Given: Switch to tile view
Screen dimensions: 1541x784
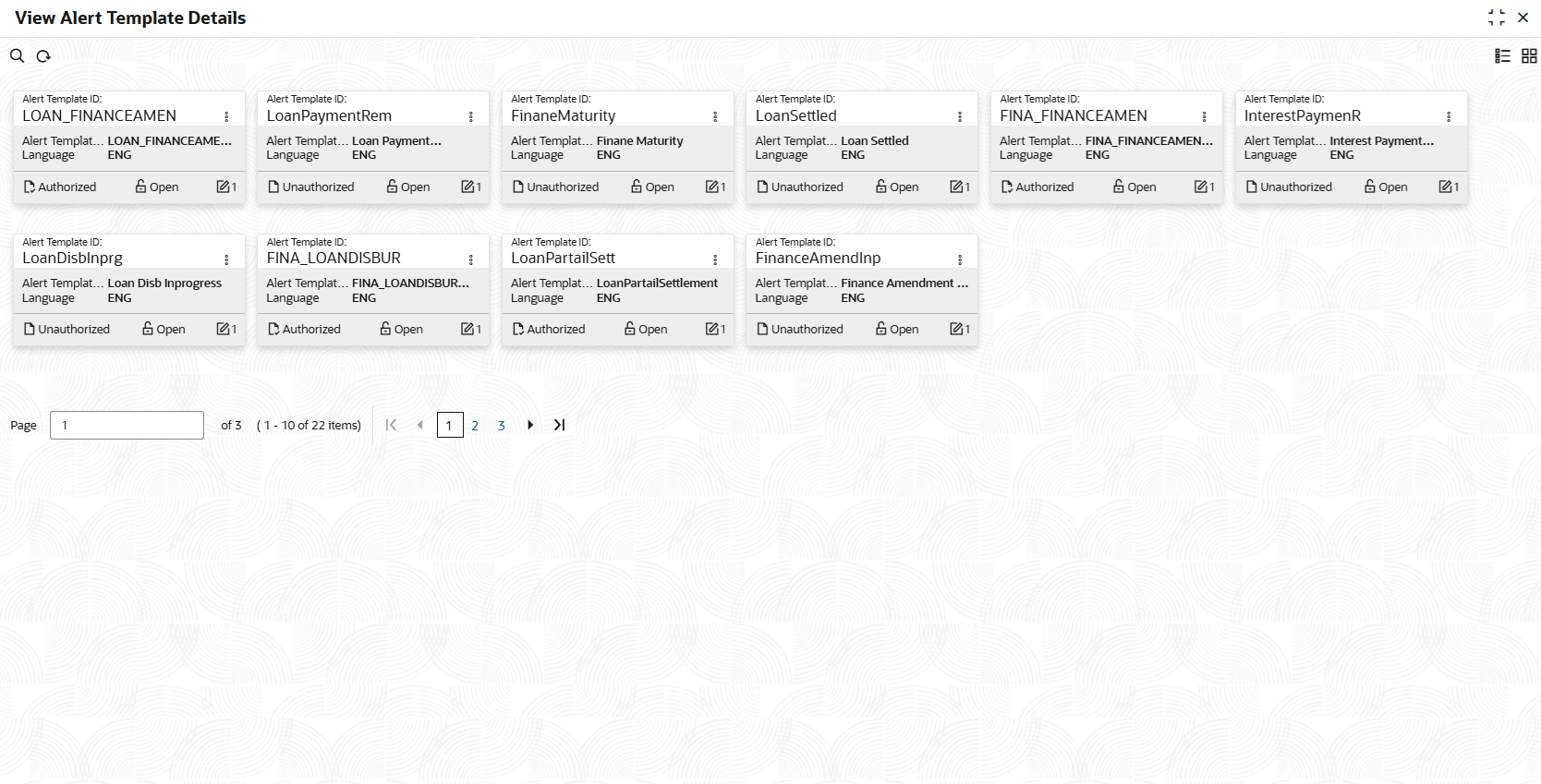Looking at the screenshot, I should [1529, 56].
